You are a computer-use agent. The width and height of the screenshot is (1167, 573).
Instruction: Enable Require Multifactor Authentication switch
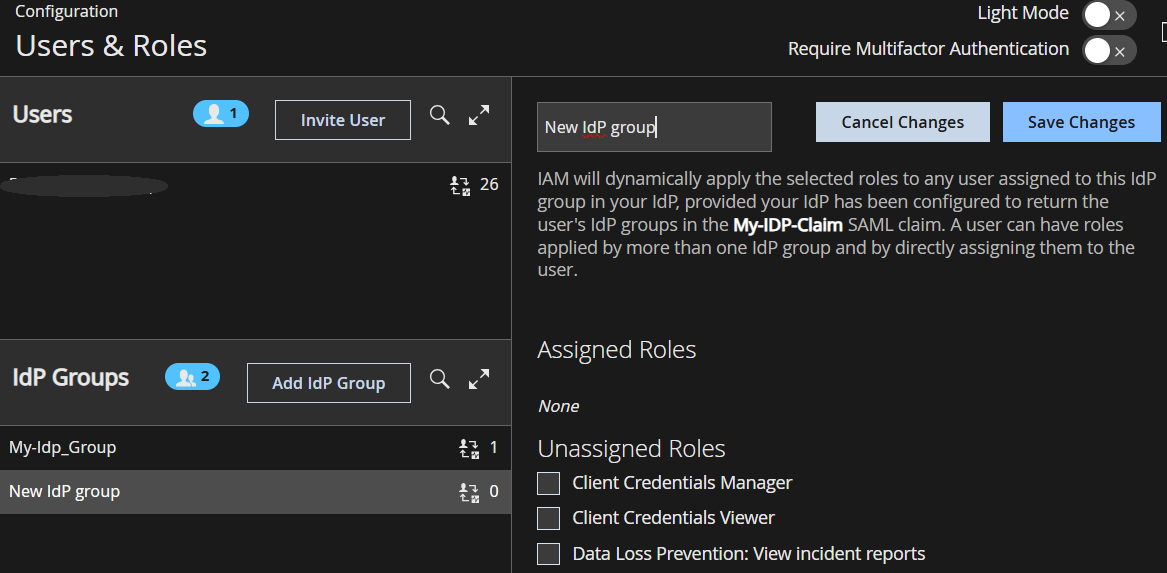tap(1109, 51)
